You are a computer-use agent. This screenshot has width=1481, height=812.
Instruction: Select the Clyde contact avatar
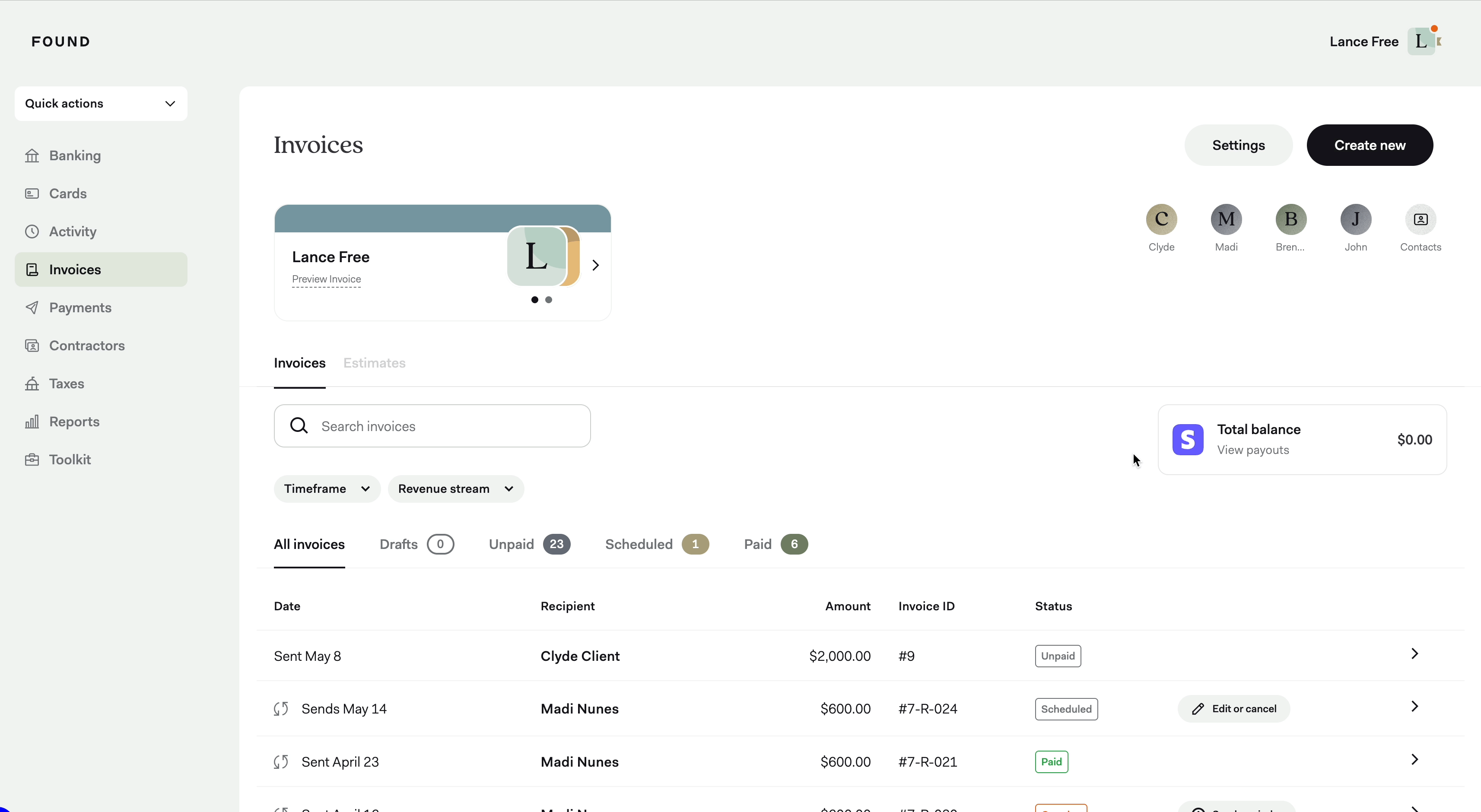1161,219
